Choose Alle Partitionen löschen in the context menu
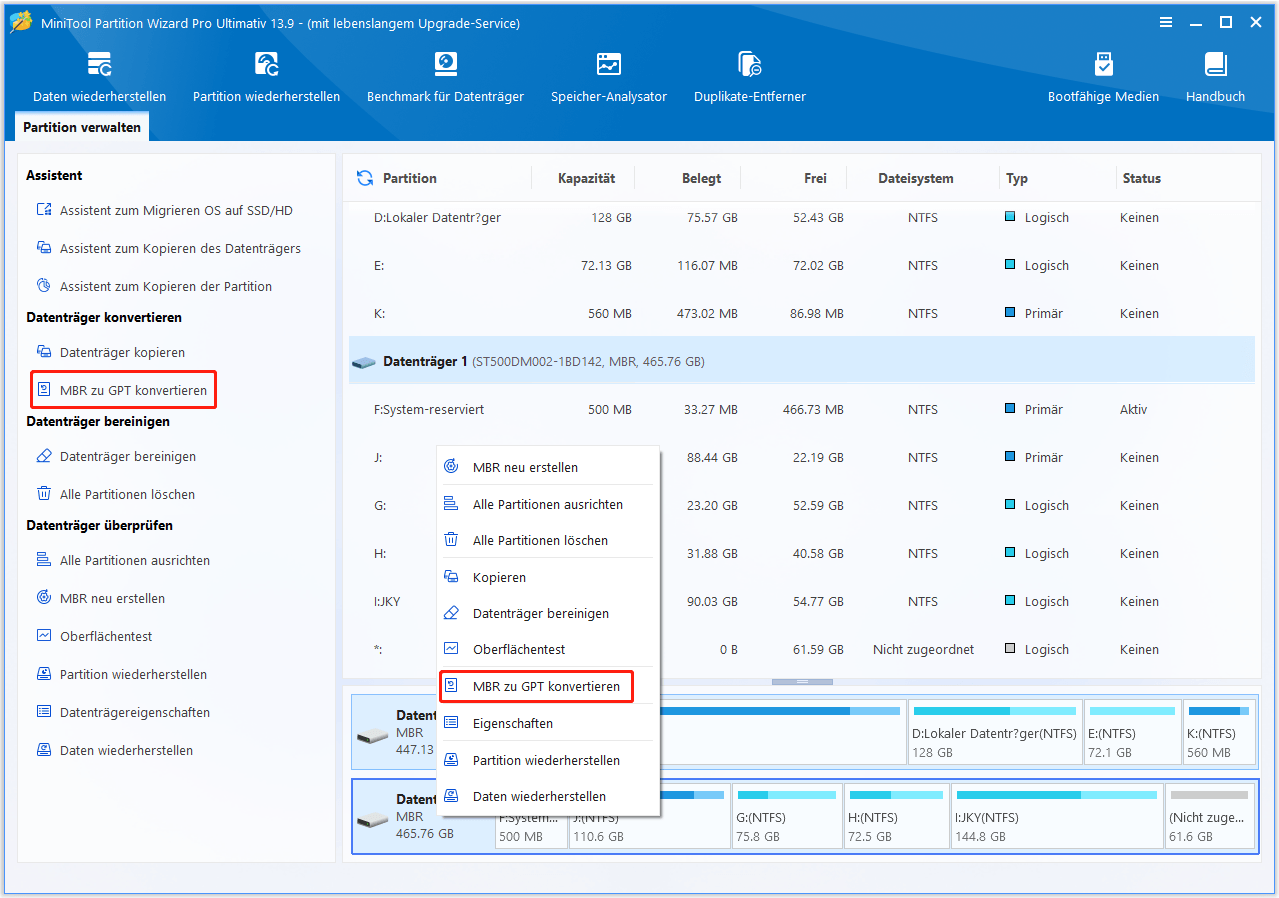The width and height of the screenshot is (1279, 898). 548,541
